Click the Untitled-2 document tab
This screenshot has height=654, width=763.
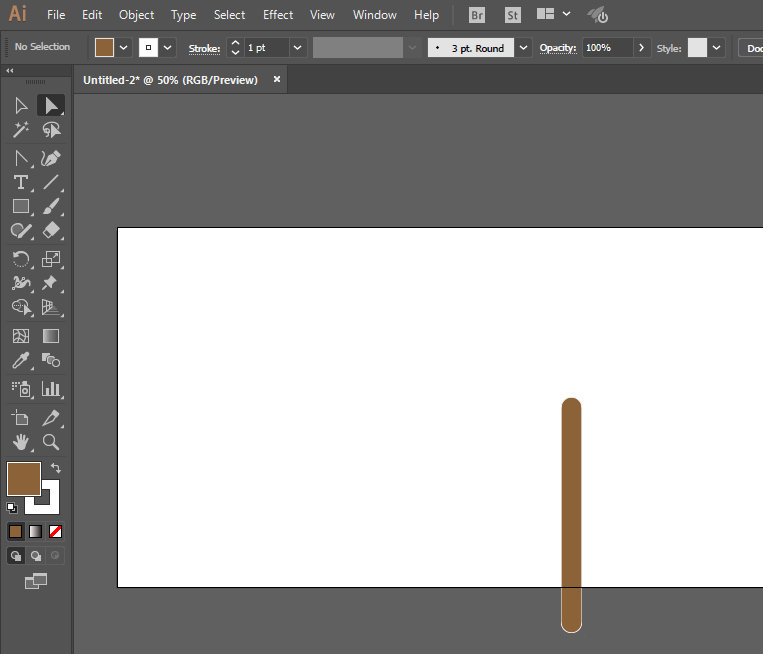point(169,80)
